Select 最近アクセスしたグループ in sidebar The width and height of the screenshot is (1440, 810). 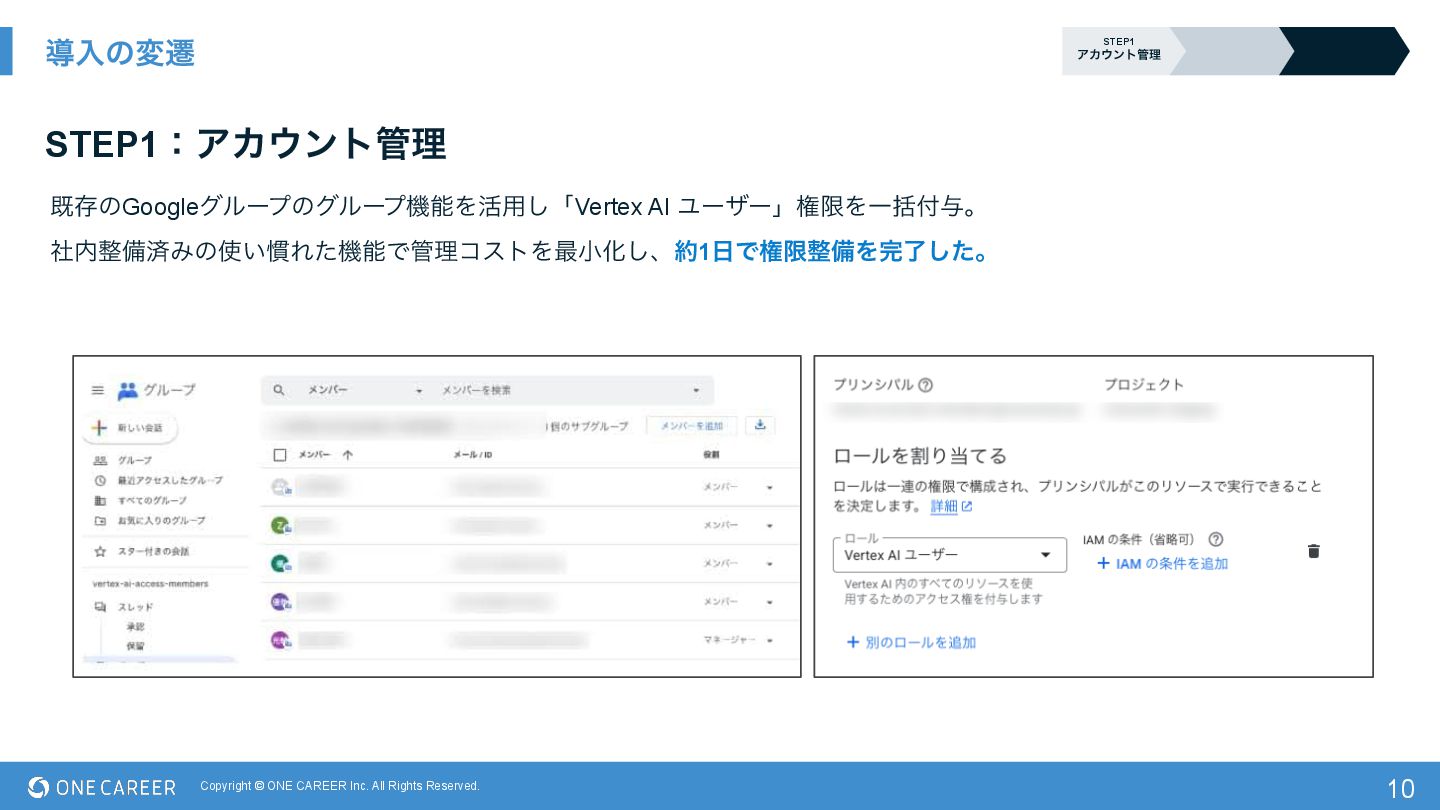point(170,480)
